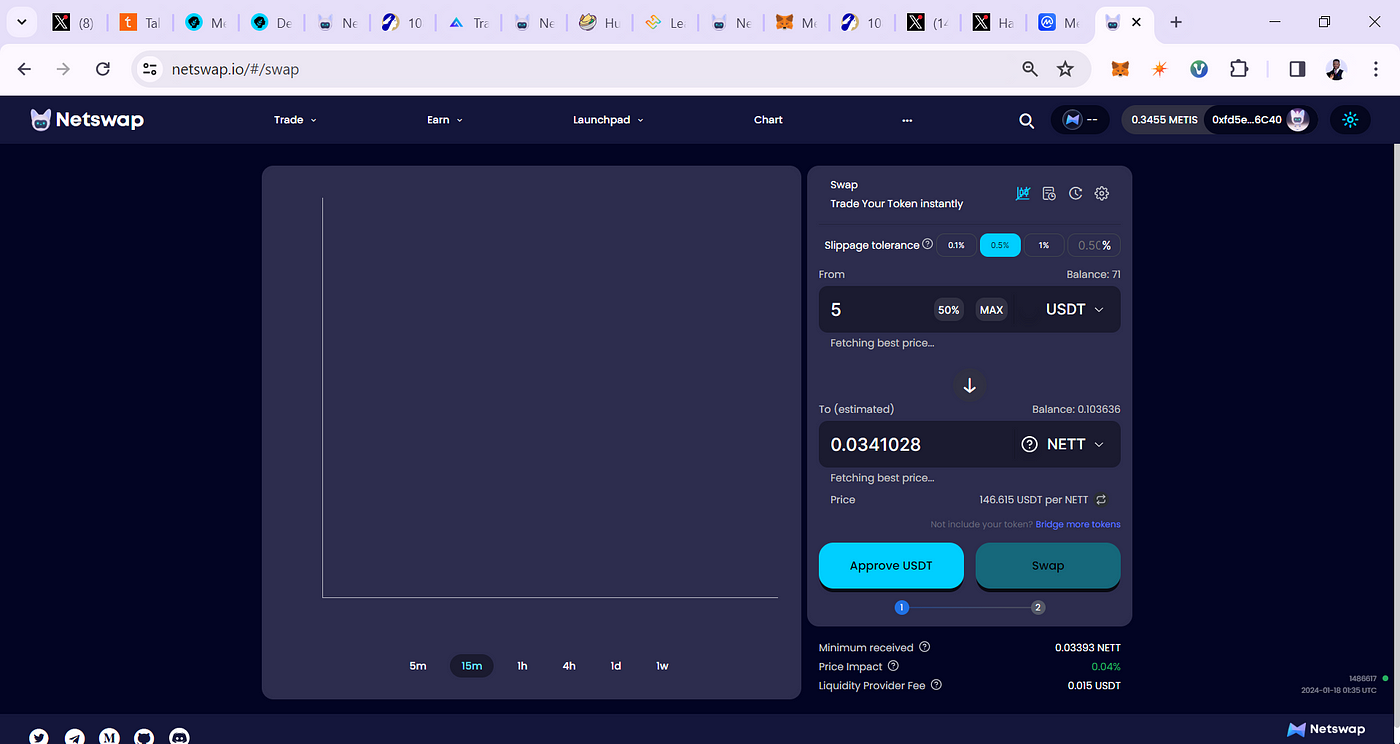Open Chrome tab search chevron

[x=21, y=22]
